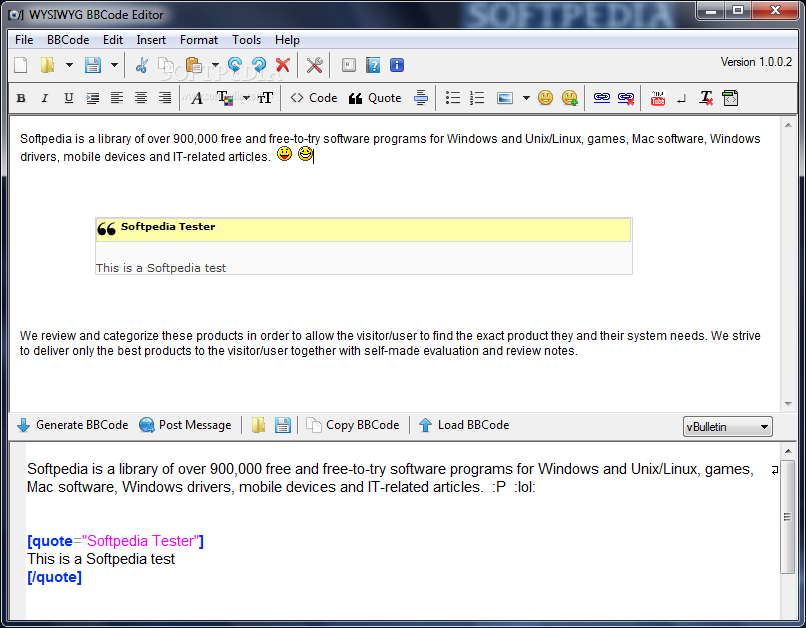Click inside the Softpedia Tester quote box
The height and width of the screenshot is (628, 806).
[x=363, y=246]
